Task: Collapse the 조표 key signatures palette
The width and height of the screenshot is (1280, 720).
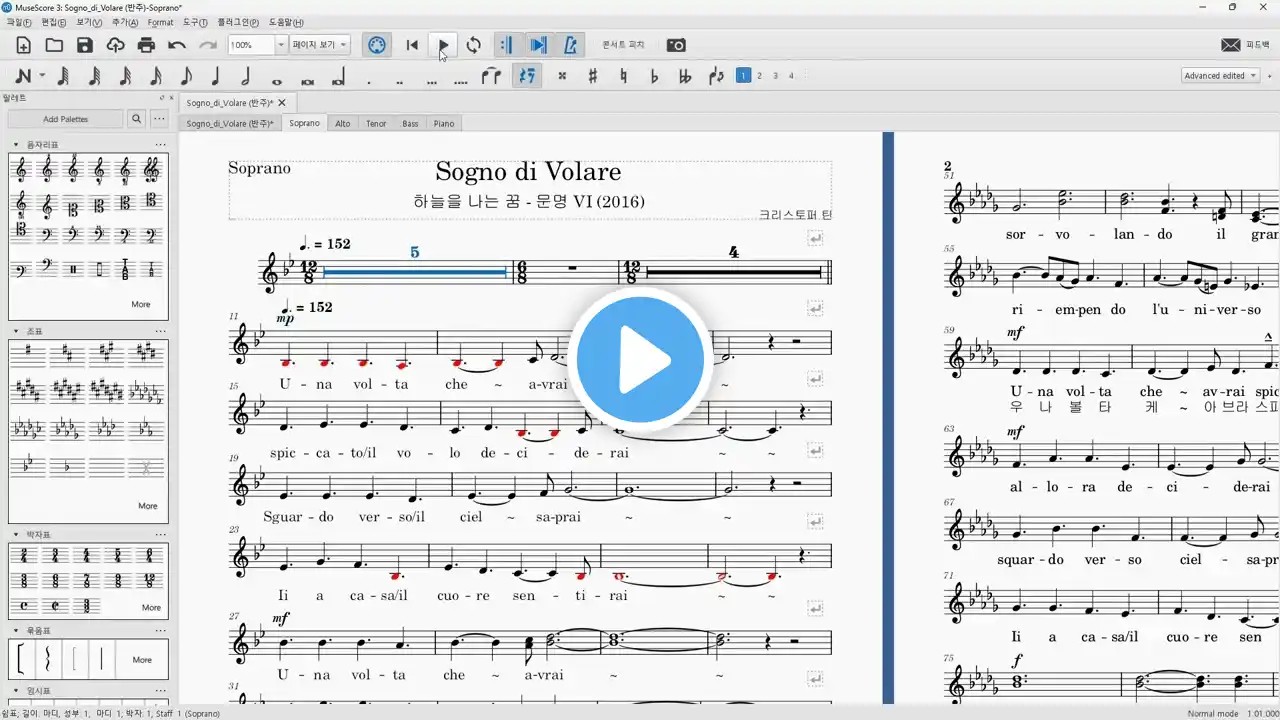Action: coord(16,330)
